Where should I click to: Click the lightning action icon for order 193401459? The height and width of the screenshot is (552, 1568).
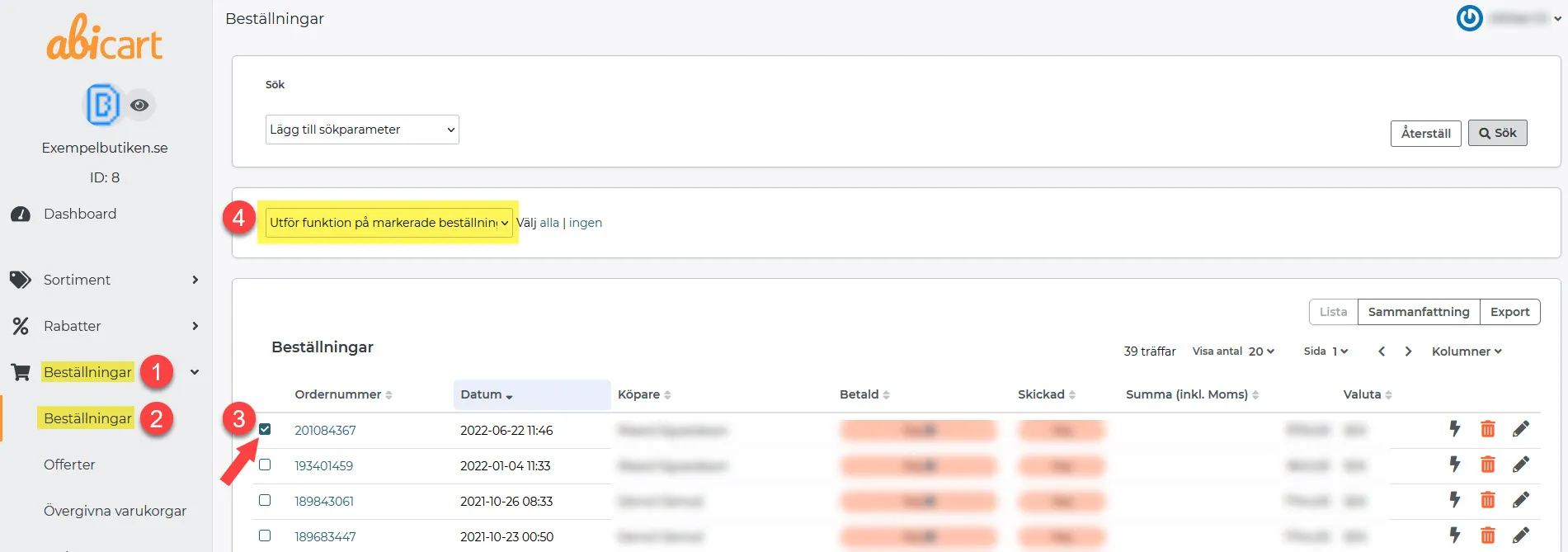coord(1455,464)
